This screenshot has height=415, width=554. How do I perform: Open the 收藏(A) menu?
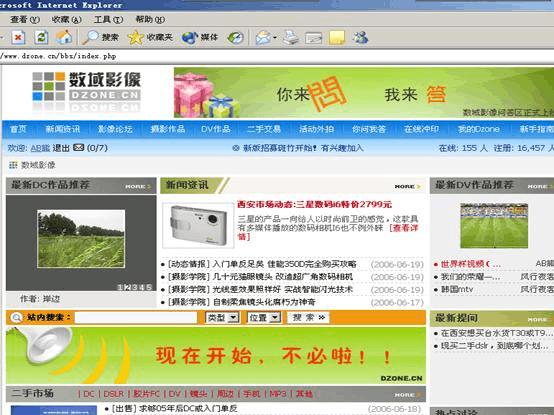(x=66, y=19)
